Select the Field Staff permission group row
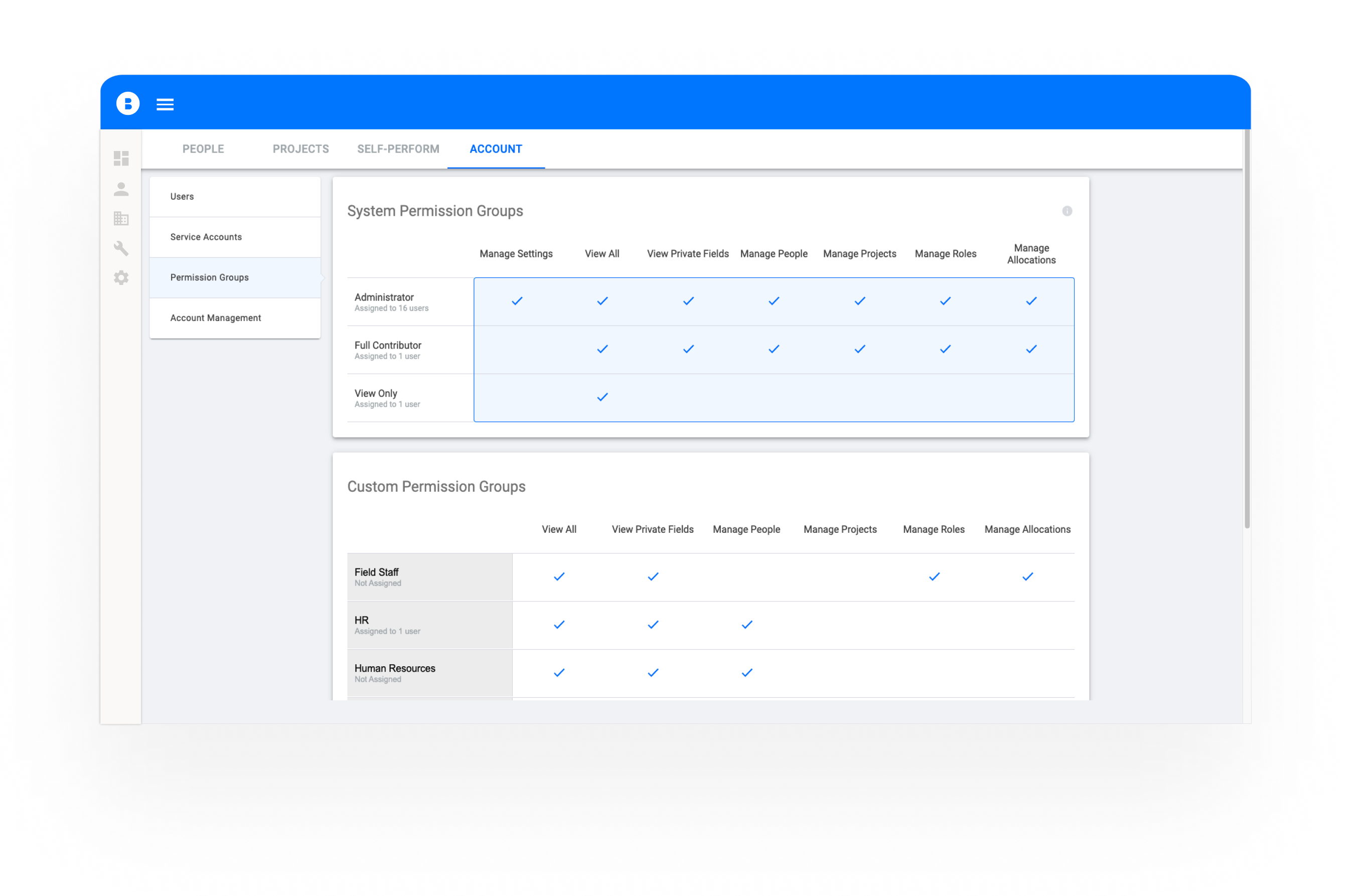The height and width of the screenshot is (896, 1371). [429, 577]
